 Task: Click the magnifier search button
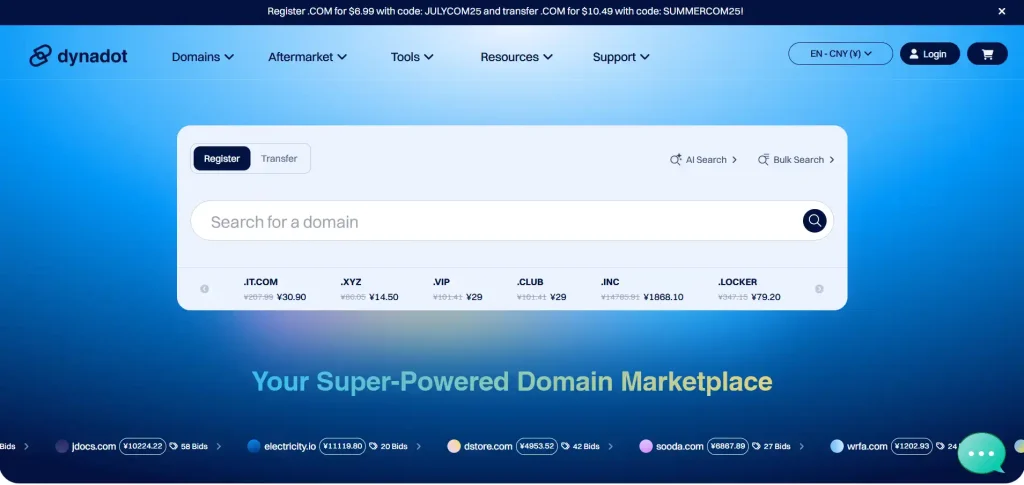click(x=814, y=221)
